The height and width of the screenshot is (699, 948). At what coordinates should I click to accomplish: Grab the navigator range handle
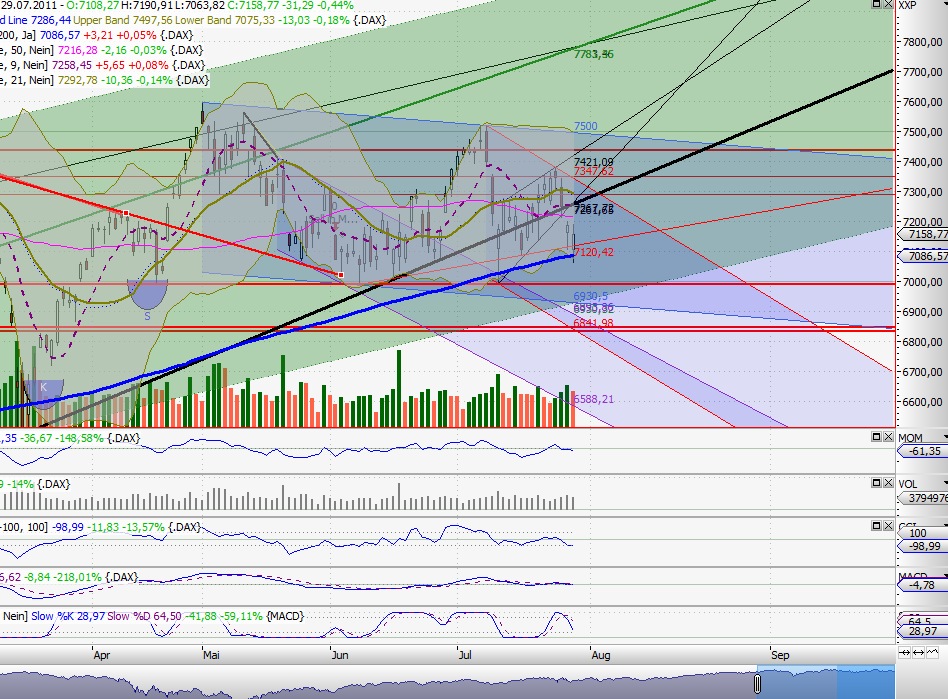pos(757,684)
